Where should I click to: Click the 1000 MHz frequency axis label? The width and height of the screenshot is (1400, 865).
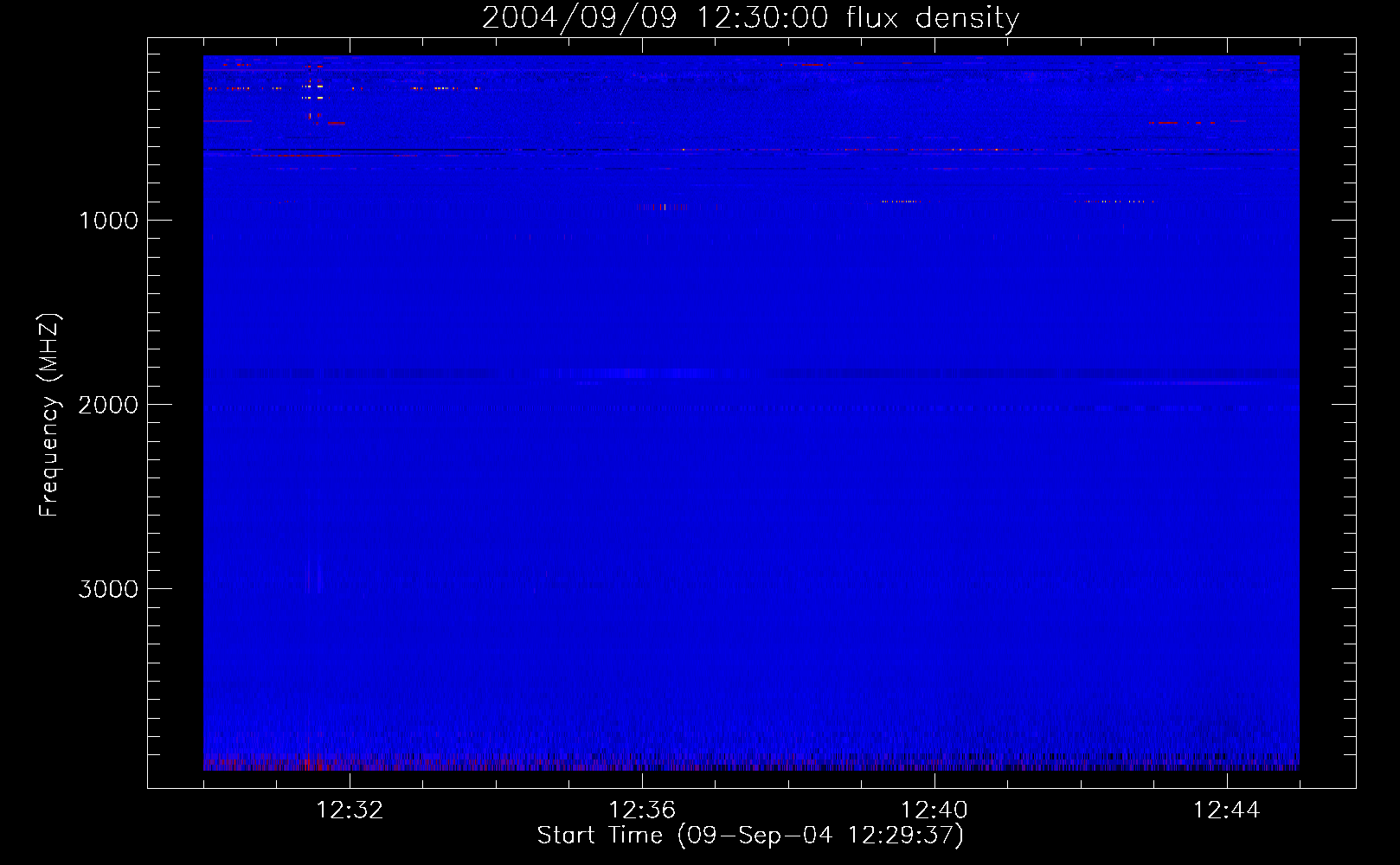(108, 221)
